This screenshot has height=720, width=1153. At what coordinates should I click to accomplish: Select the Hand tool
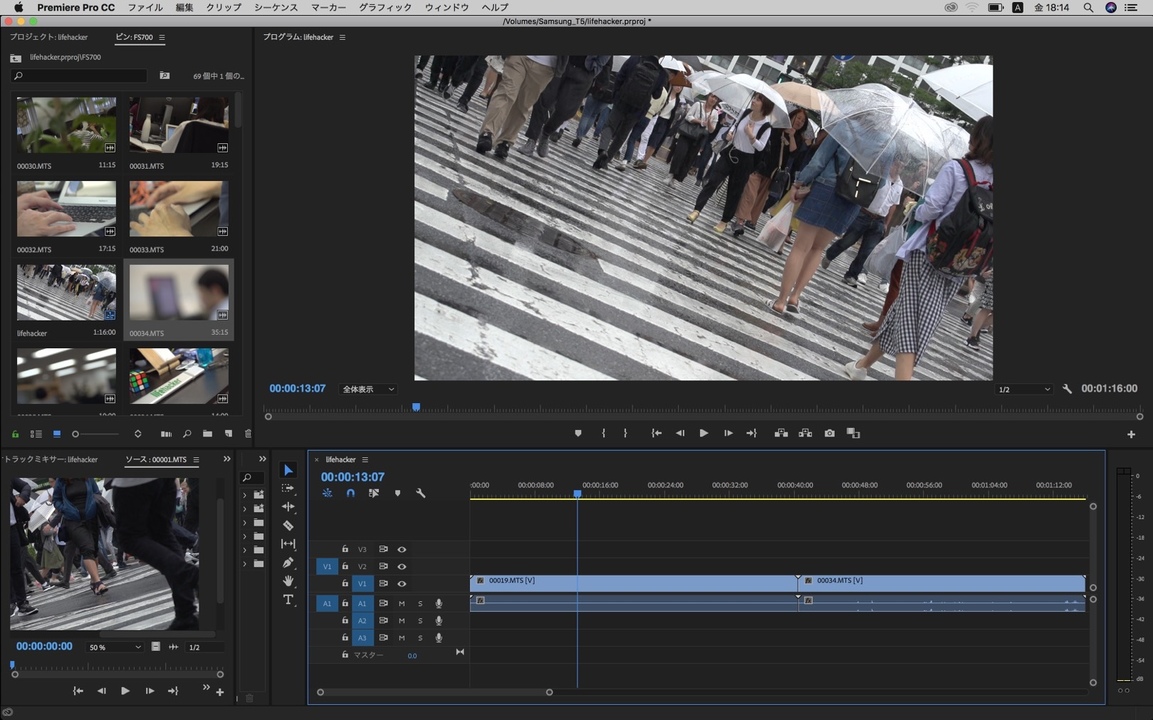coord(288,581)
